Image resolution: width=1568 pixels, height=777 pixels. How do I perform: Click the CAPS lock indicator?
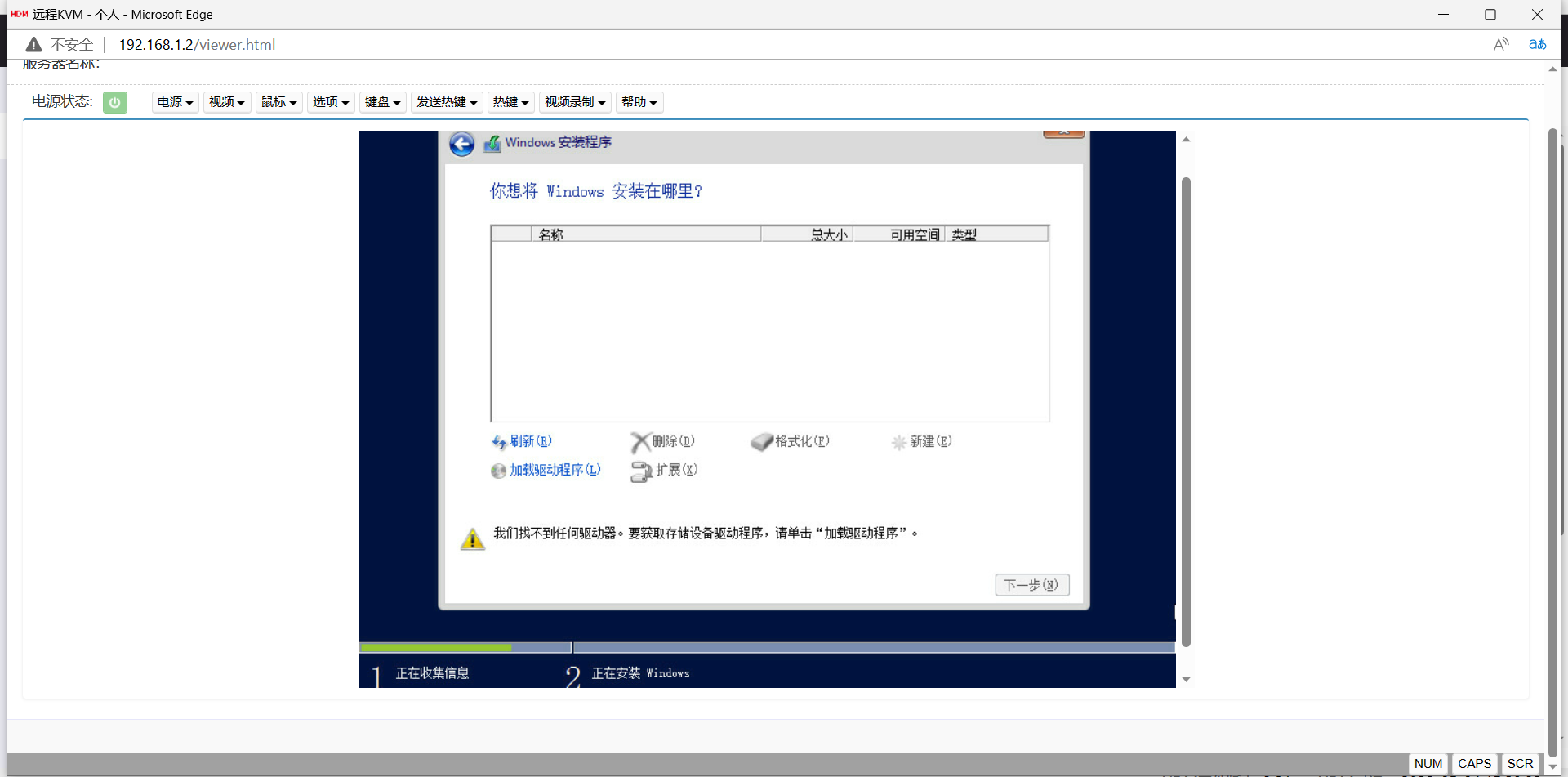click(1475, 764)
